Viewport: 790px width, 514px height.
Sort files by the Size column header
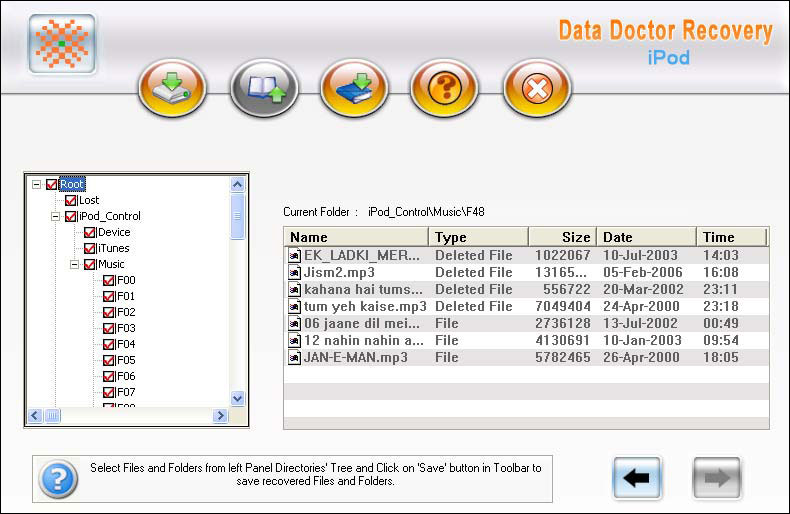pyautogui.click(x=562, y=237)
